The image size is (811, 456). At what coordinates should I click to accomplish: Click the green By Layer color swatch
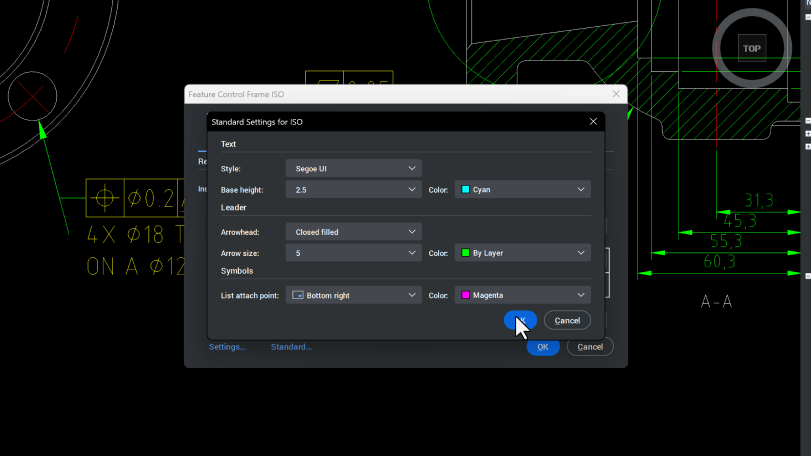tap(465, 253)
